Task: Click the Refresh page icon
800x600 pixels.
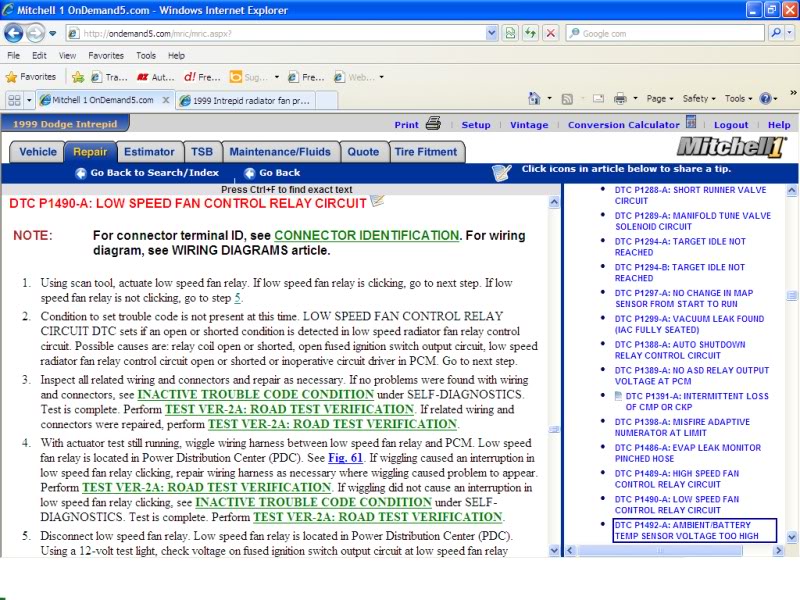Action: pos(531,34)
